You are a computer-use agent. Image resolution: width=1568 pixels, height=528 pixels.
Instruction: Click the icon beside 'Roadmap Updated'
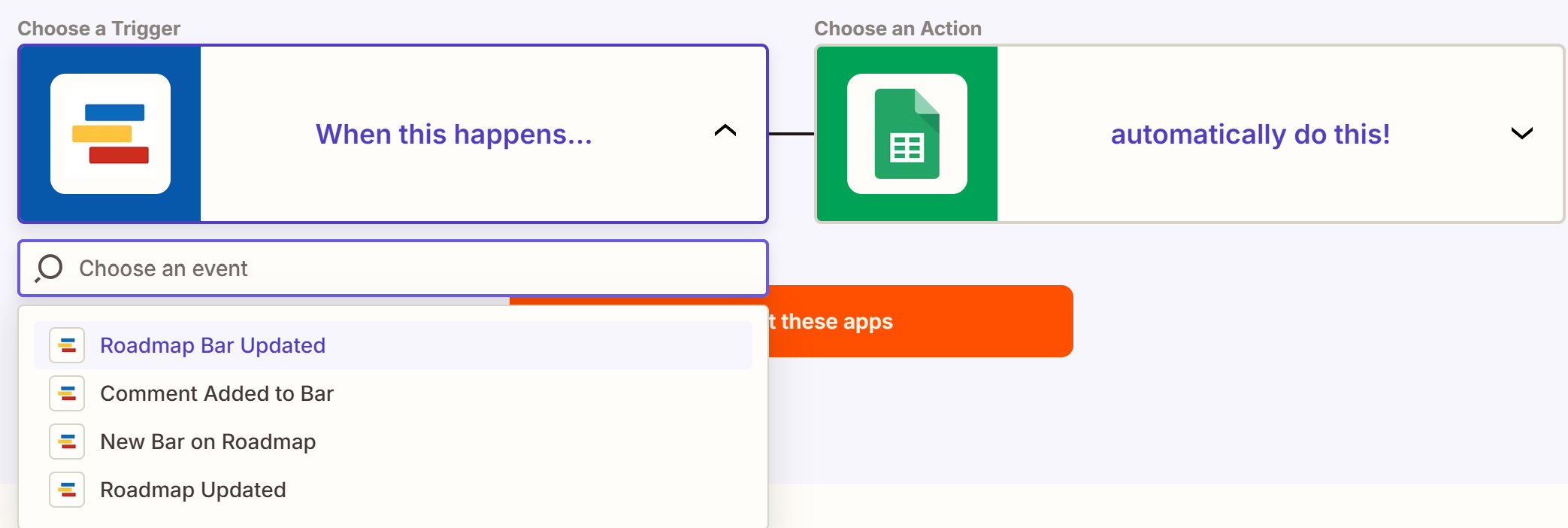67,490
